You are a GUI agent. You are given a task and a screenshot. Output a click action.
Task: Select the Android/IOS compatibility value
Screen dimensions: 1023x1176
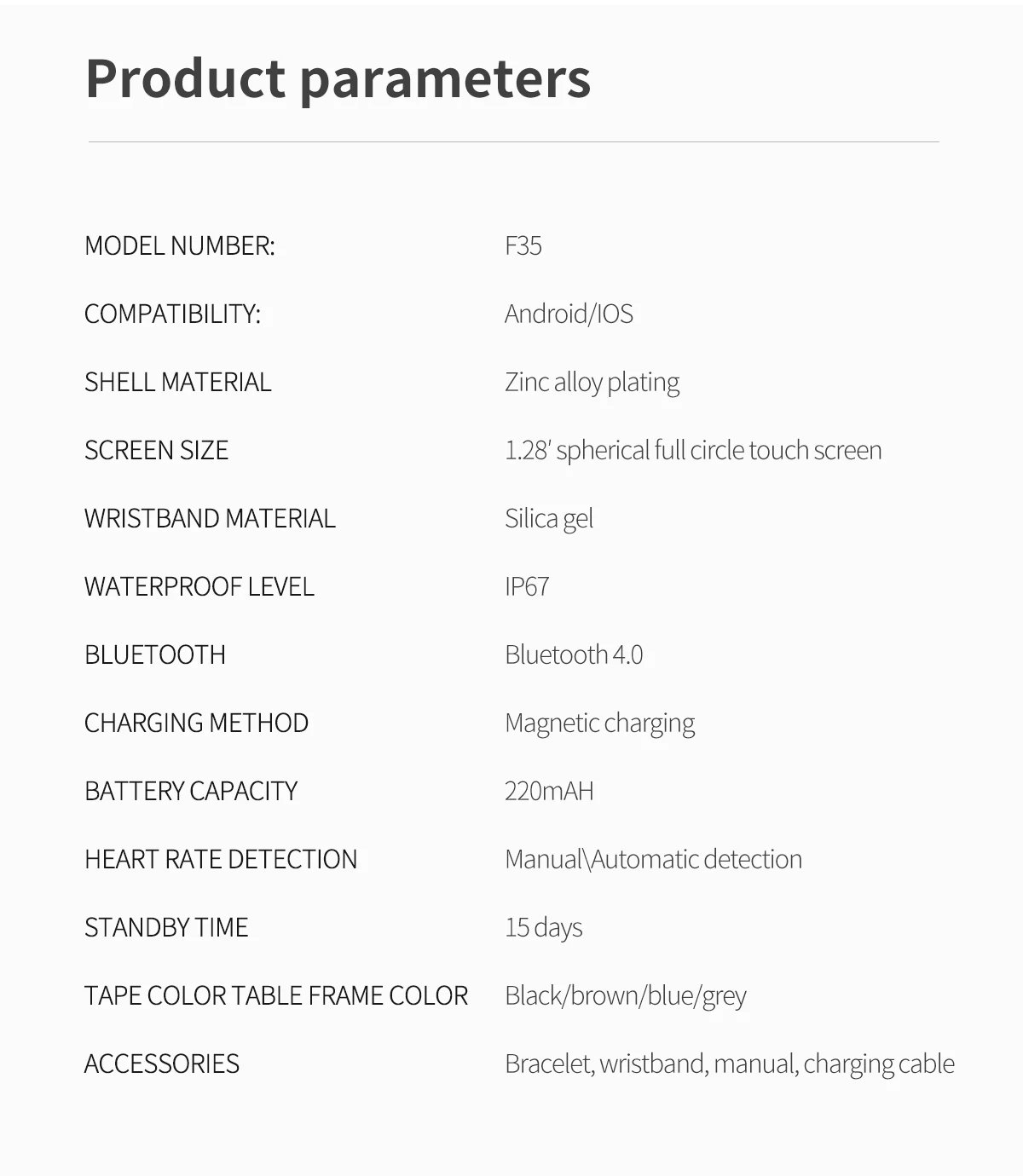(x=569, y=314)
